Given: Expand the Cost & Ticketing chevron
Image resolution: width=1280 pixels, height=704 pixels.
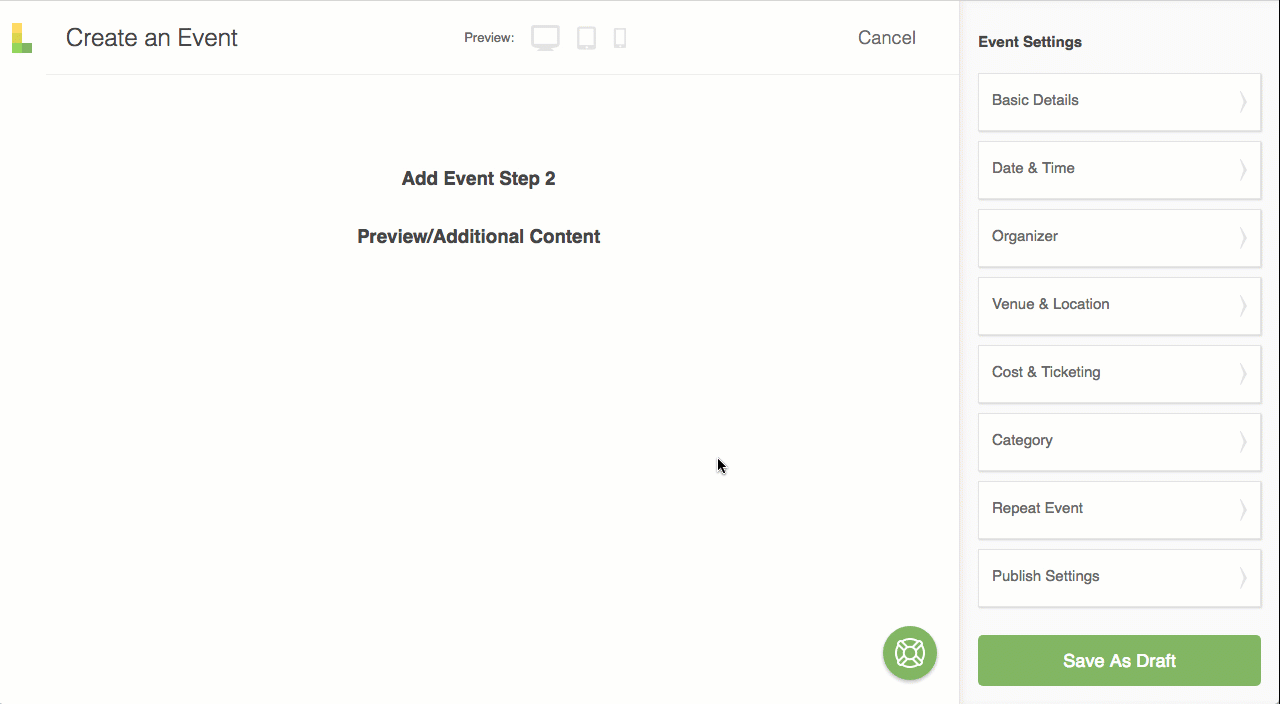Looking at the screenshot, I should click(1243, 373).
